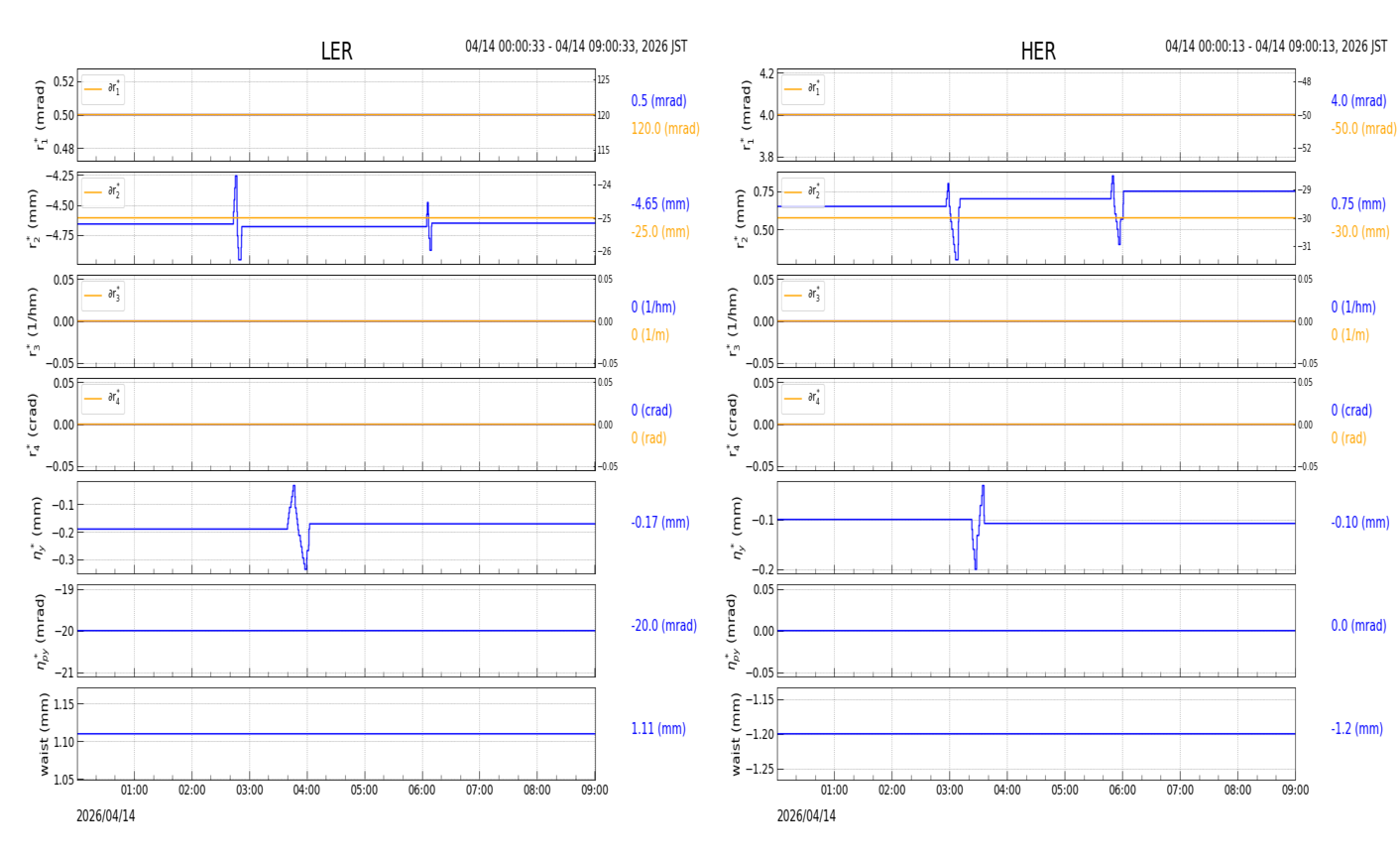
Task: Click the orange 120.0 (mrad) readout
Action: 665,128
